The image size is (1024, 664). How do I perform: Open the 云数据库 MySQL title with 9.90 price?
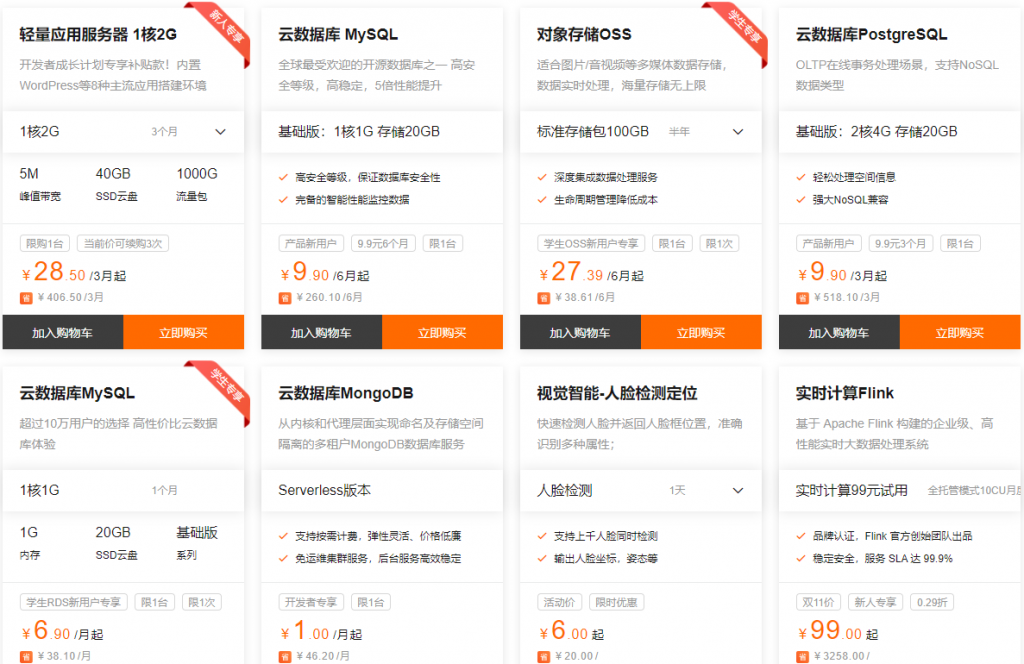click(x=338, y=35)
